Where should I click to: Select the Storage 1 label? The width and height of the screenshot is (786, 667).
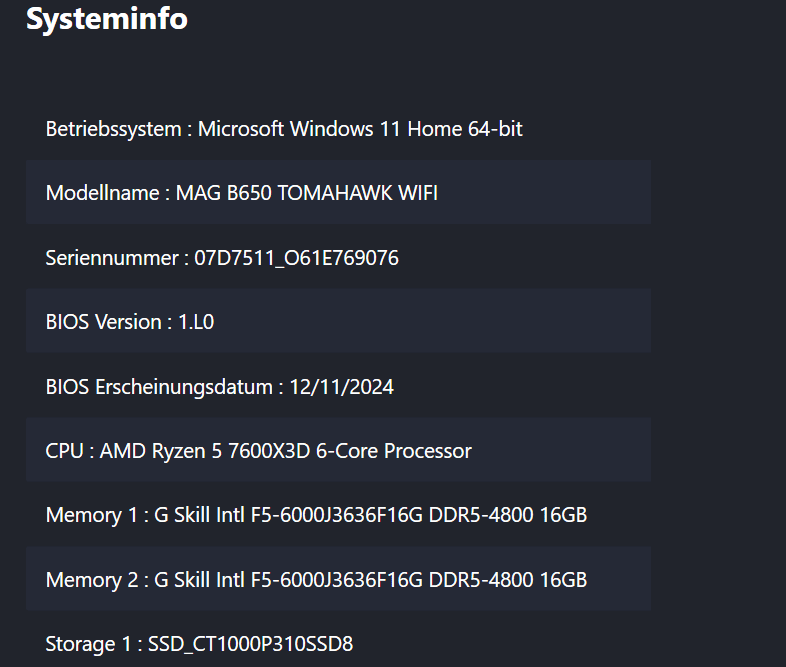coord(89,644)
